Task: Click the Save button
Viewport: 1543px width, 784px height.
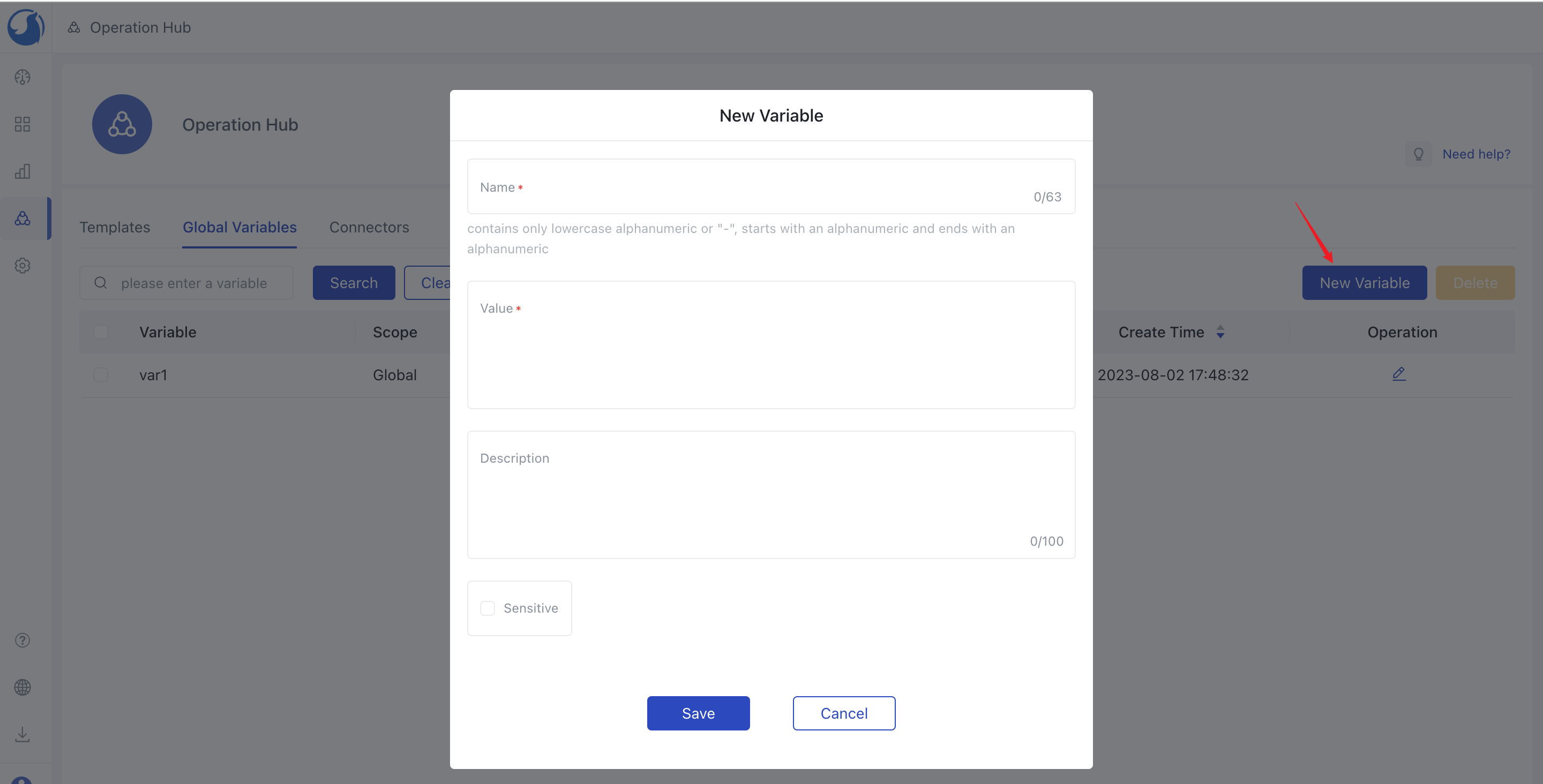Action: 698,713
